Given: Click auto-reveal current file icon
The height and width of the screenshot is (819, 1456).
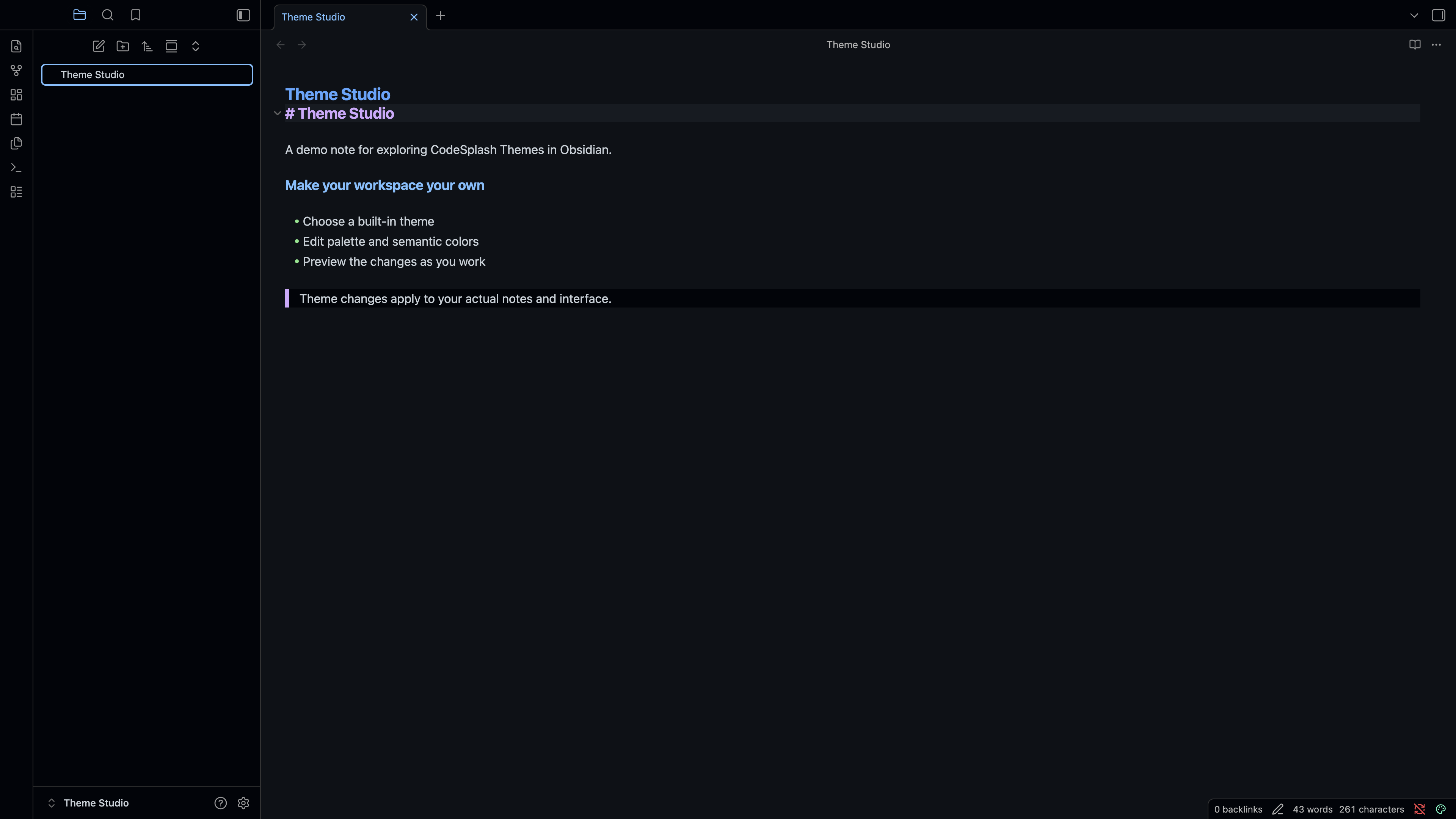Looking at the screenshot, I should tap(171, 46).
